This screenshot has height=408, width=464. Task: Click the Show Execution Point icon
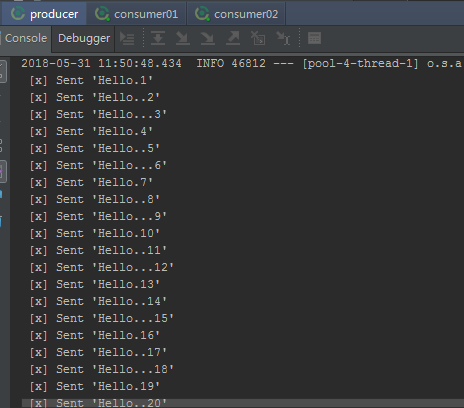click(127, 39)
